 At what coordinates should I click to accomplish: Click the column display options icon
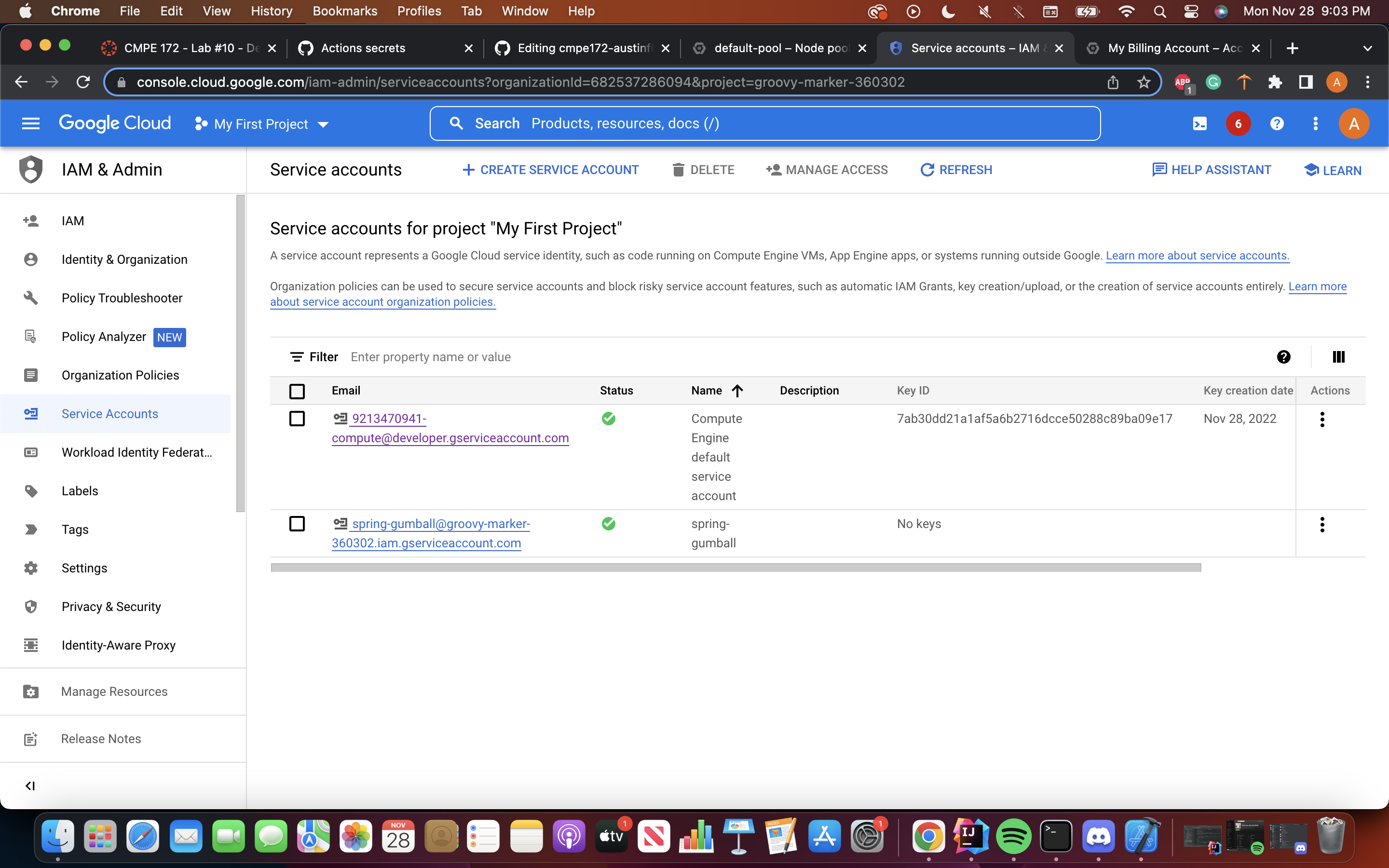[1338, 357]
